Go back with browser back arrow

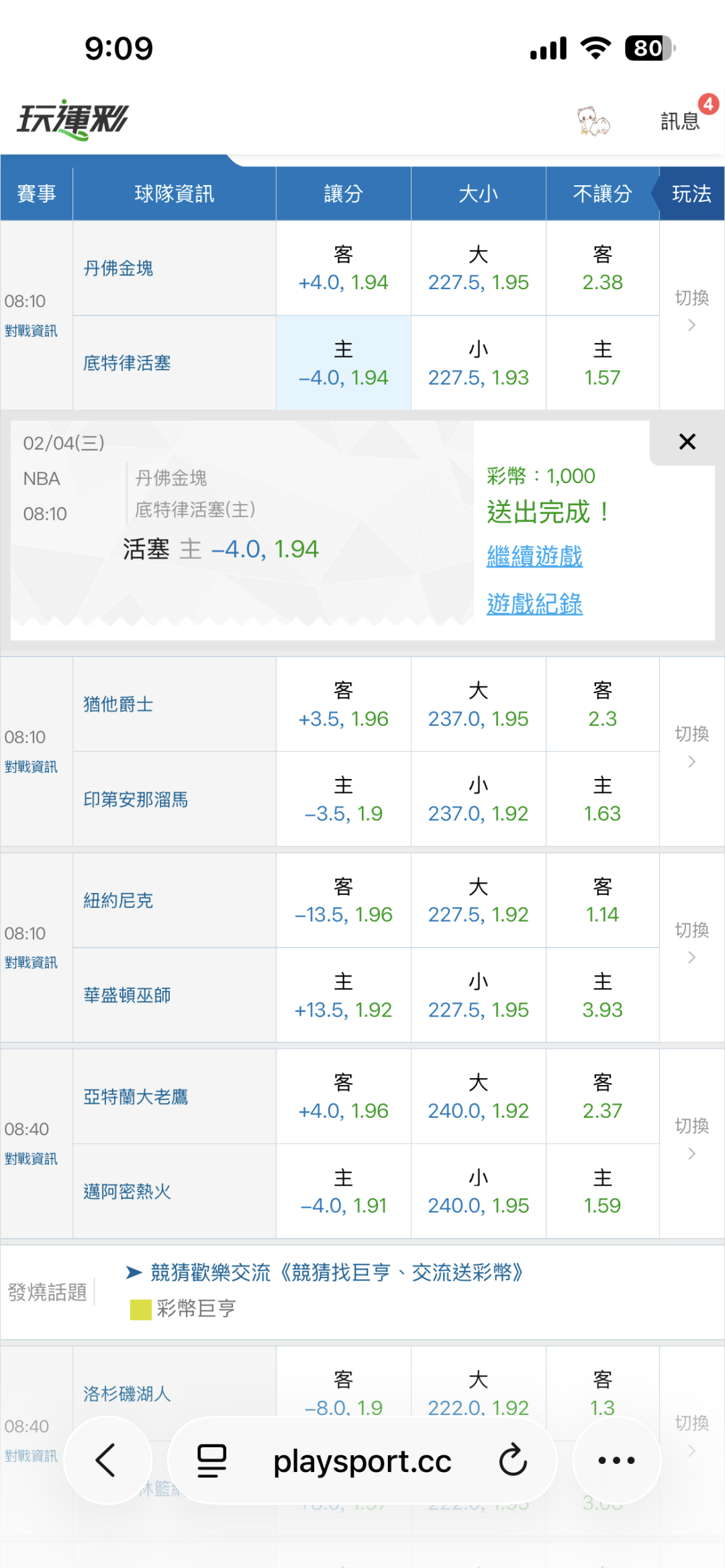coord(107,1460)
